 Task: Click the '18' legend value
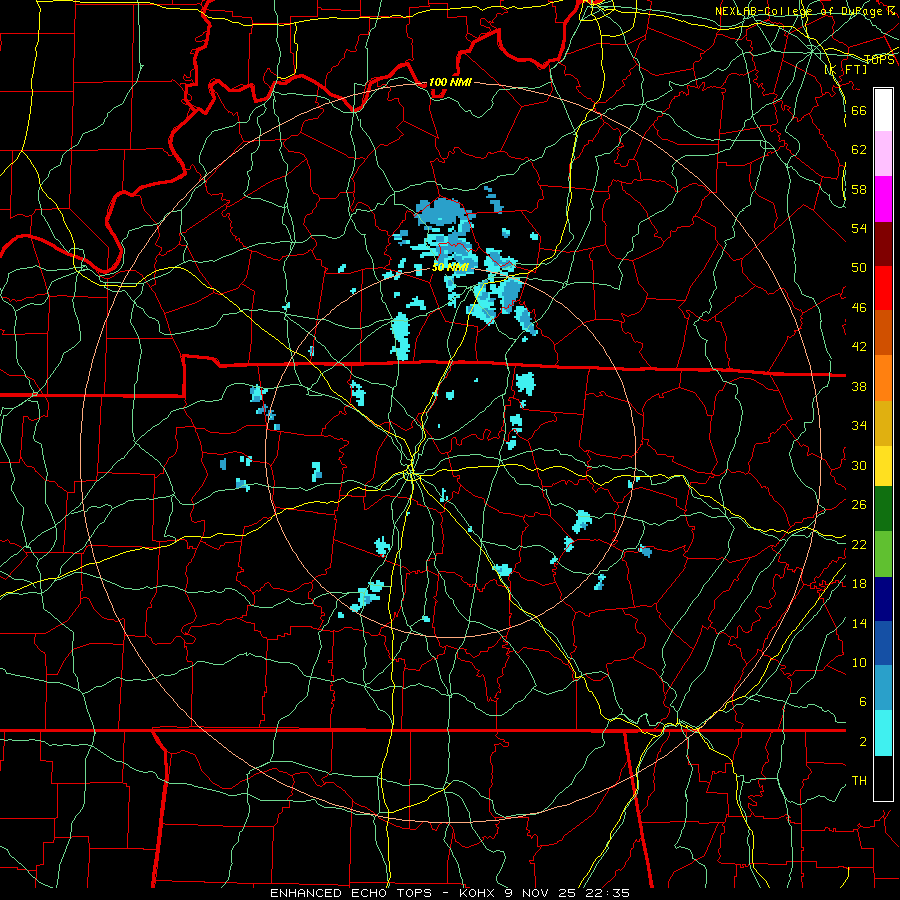859,584
